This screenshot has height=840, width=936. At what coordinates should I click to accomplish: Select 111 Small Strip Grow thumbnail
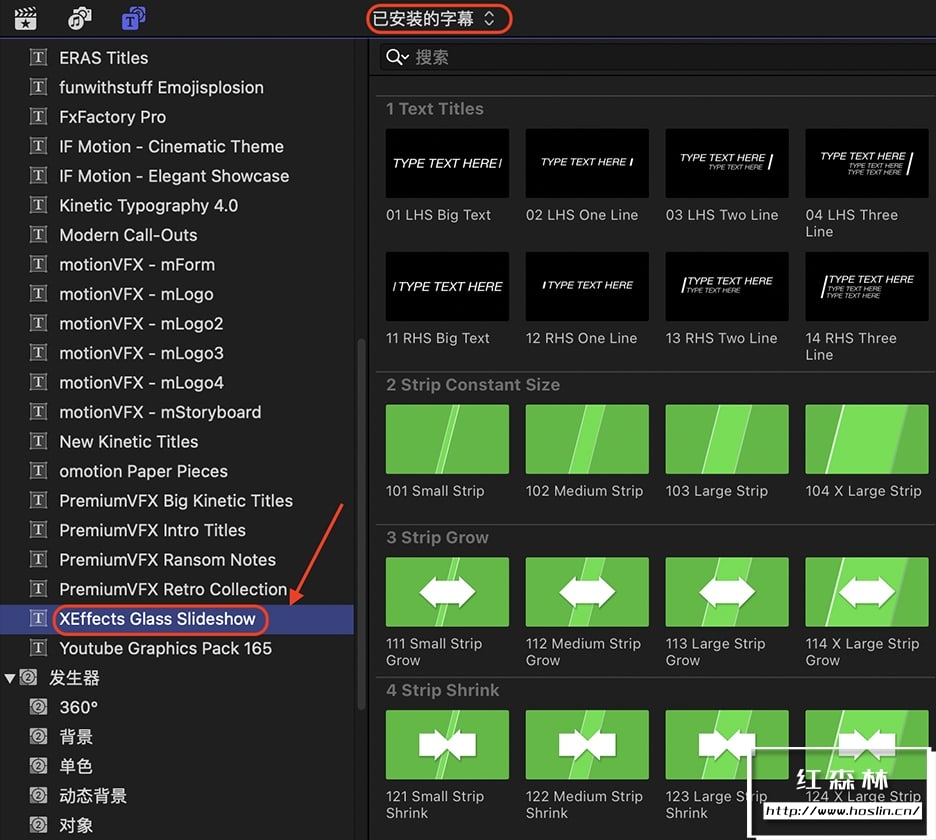pyautogui.click(x=447, y=592)
